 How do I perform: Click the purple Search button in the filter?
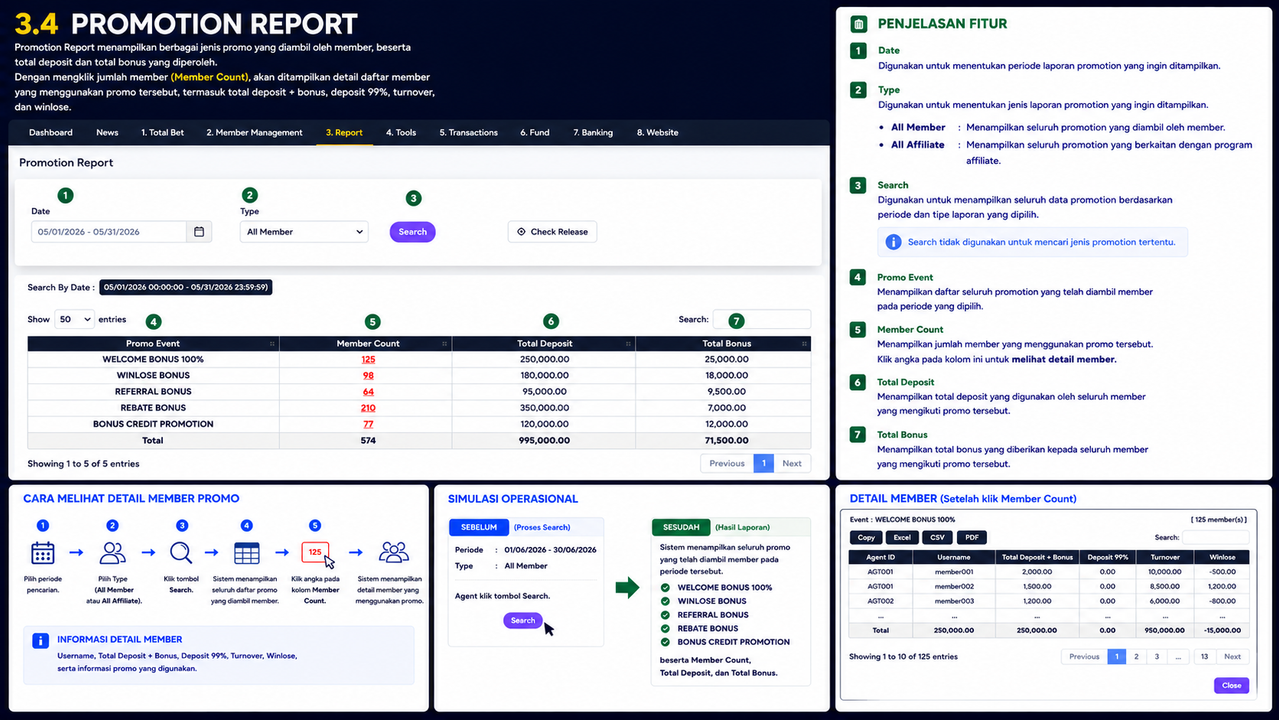point(412,232)
